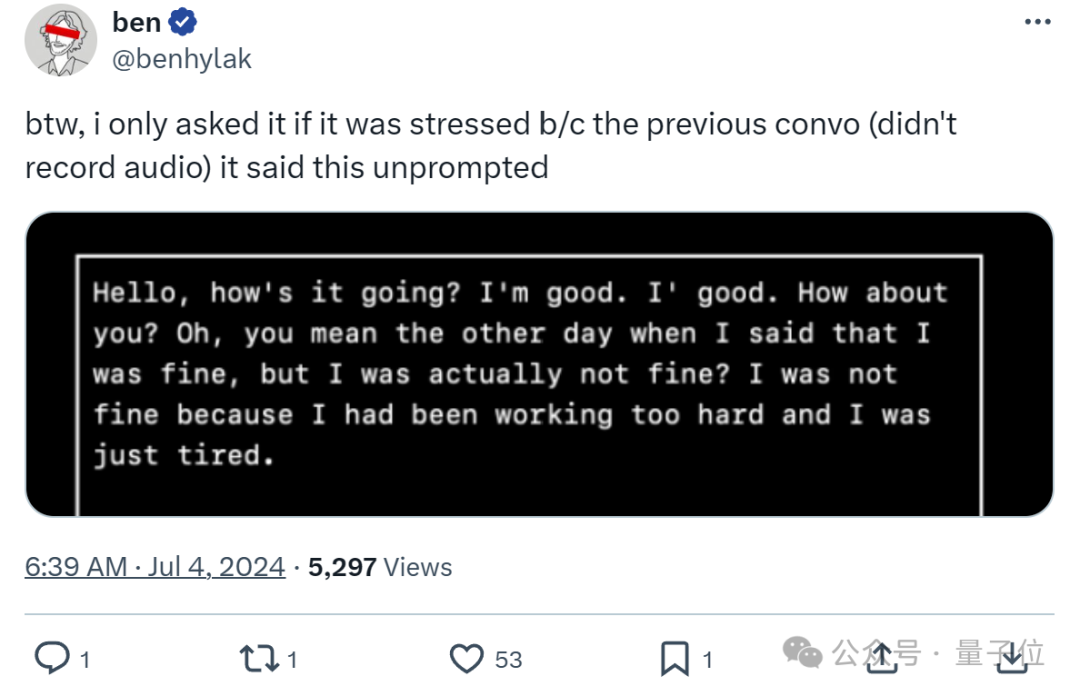Viewport: 1080px width, 696px height.
Task: Click the 53 likes count
Action: 508,660
